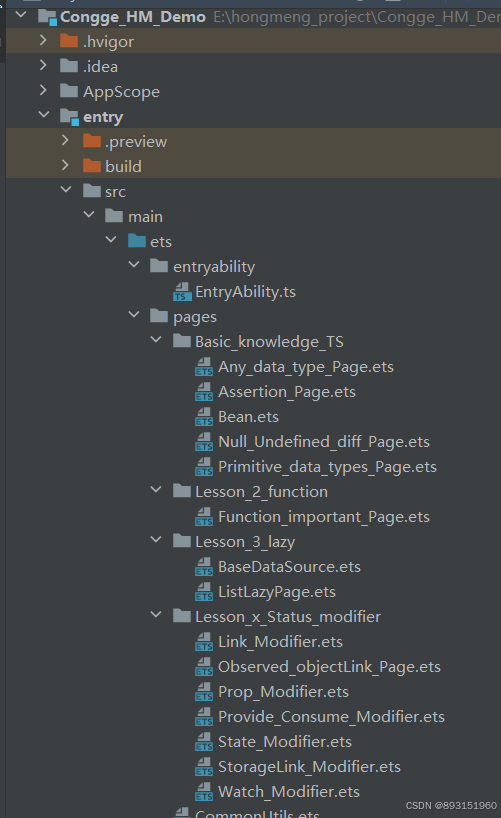501x818 pixels.
Task: Click the entryability folder icon
Action: click(159, 266)
